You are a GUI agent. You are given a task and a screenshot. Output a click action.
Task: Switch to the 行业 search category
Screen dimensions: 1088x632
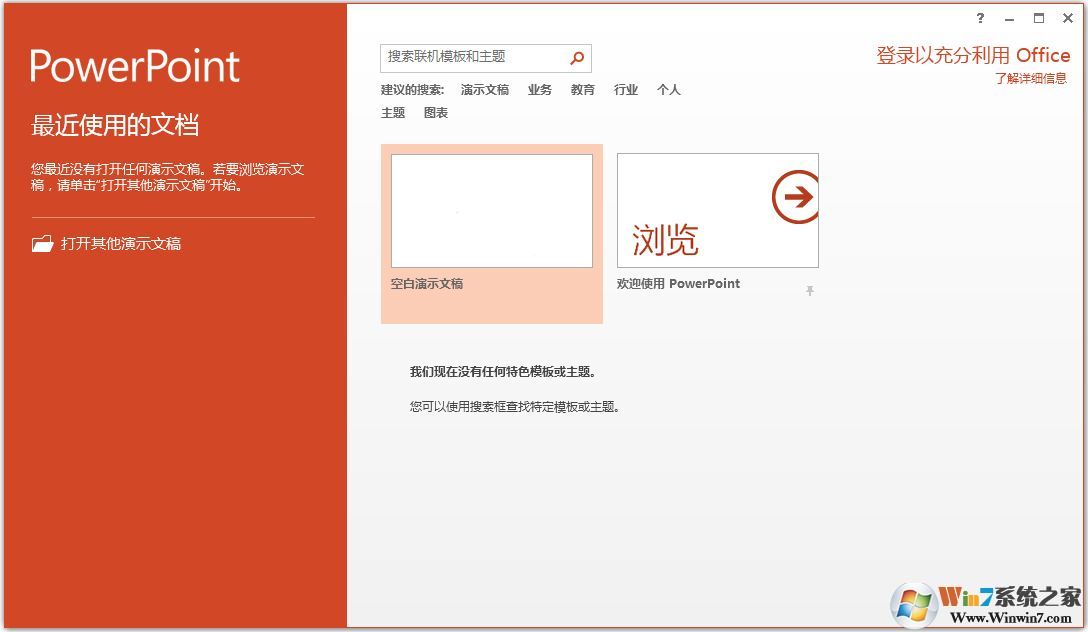pos(625,89)
